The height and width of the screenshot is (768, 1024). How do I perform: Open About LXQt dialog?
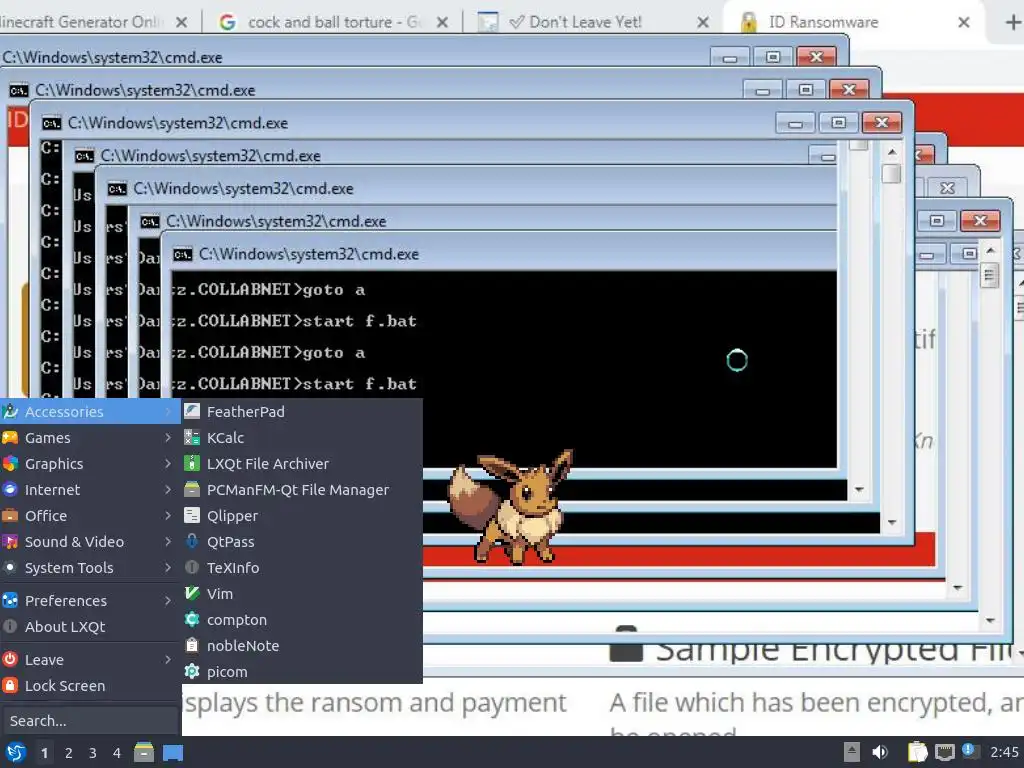[x=90, y=626]
